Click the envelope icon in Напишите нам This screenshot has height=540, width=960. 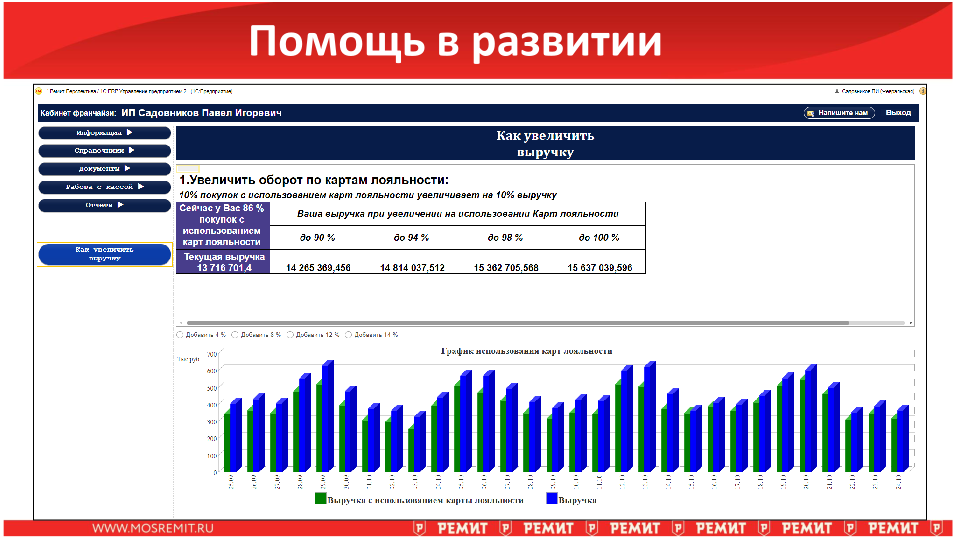811,113
